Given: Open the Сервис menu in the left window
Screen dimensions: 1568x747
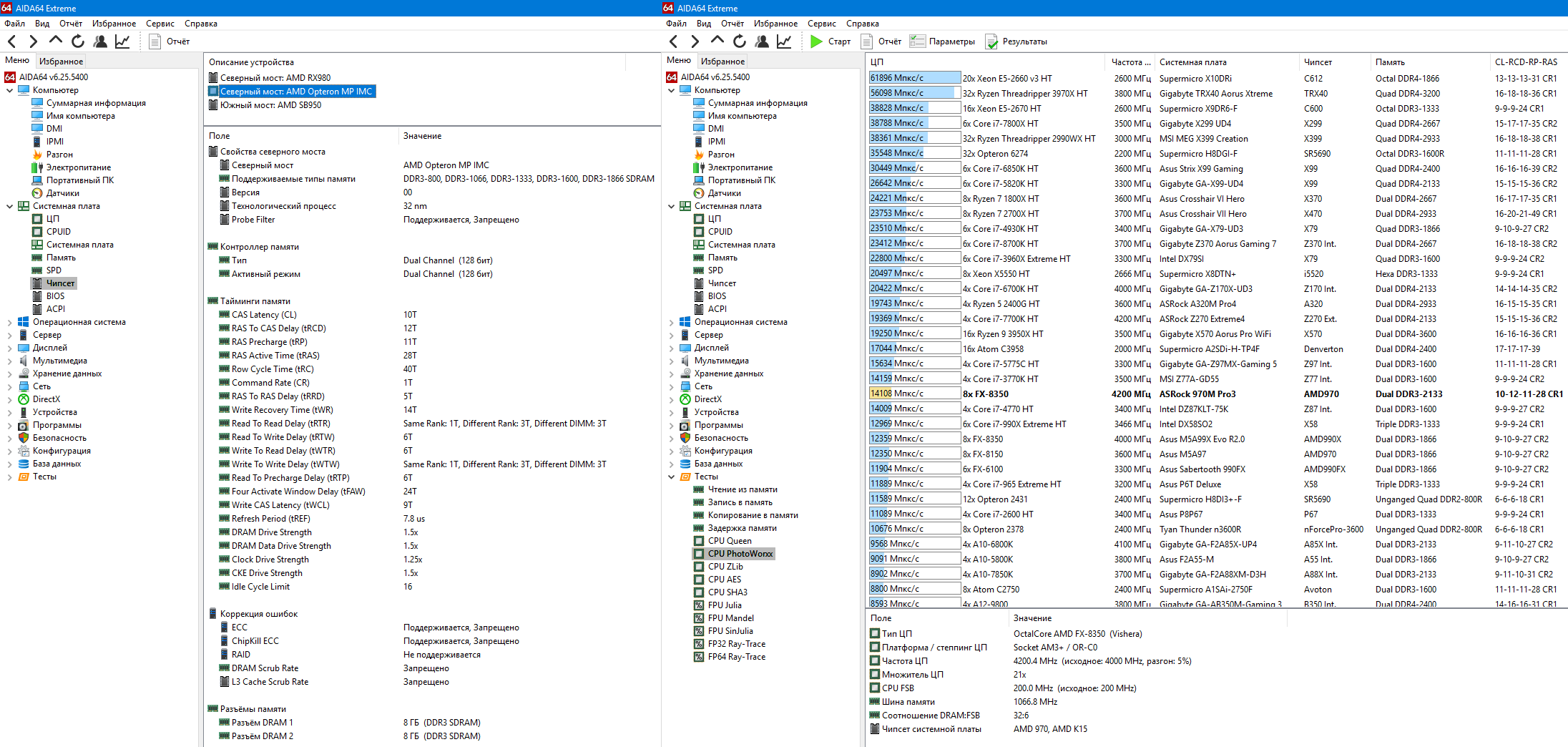Looking at the screenshot, I should click(x=160, y=24).
